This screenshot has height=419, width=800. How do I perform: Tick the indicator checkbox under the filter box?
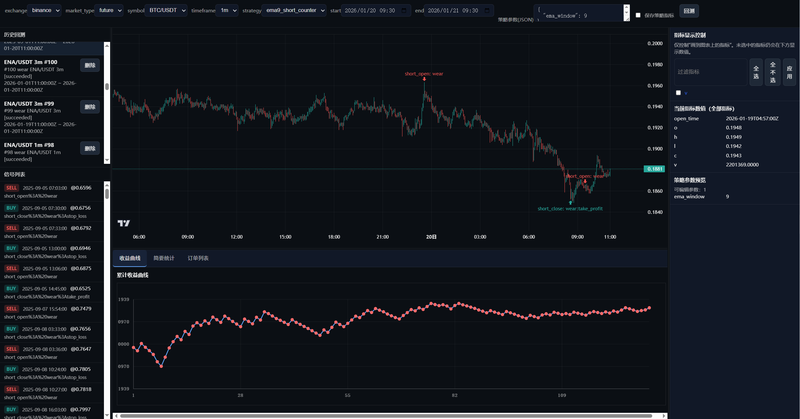(679, 92)
